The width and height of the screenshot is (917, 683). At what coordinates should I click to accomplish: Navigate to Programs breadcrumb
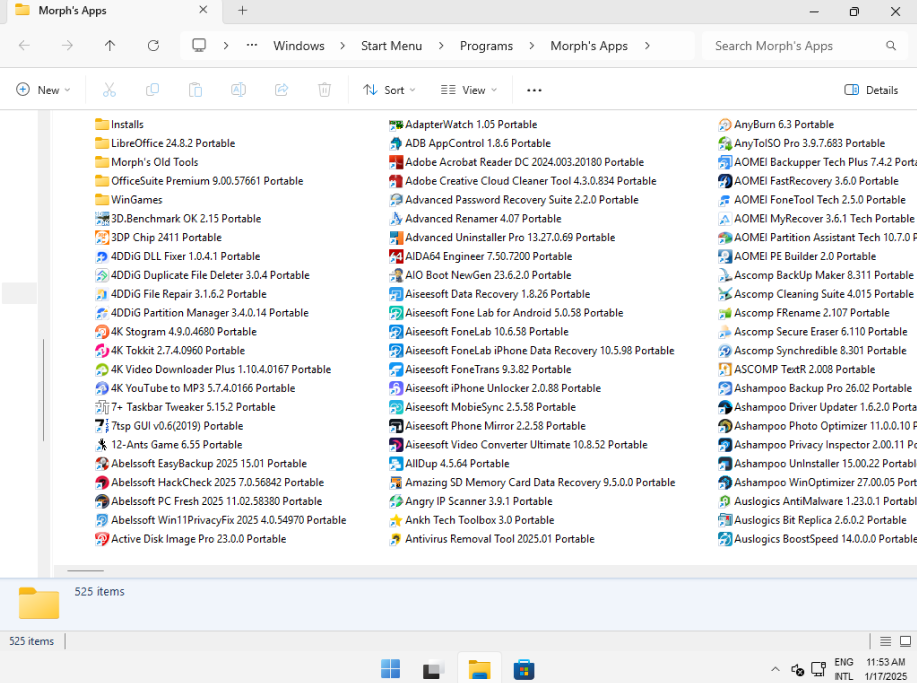coord(486,46)
